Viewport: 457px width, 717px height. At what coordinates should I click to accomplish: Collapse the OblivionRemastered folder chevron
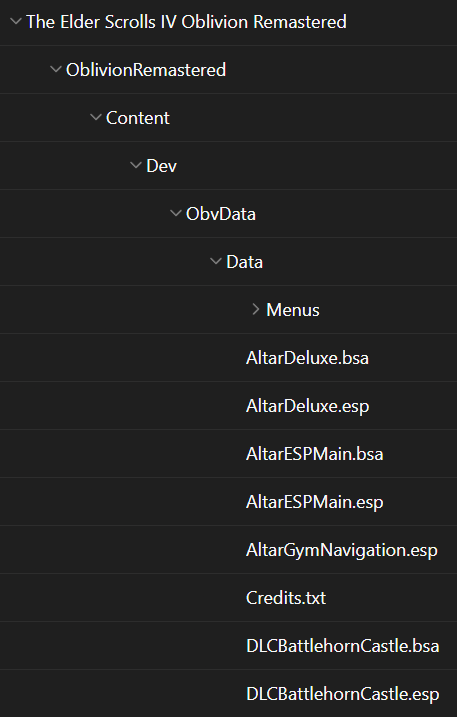point(56,69)
